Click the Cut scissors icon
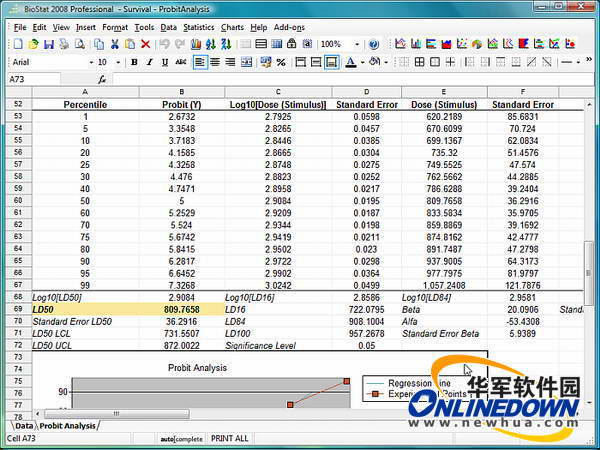 tap(114, 44)
